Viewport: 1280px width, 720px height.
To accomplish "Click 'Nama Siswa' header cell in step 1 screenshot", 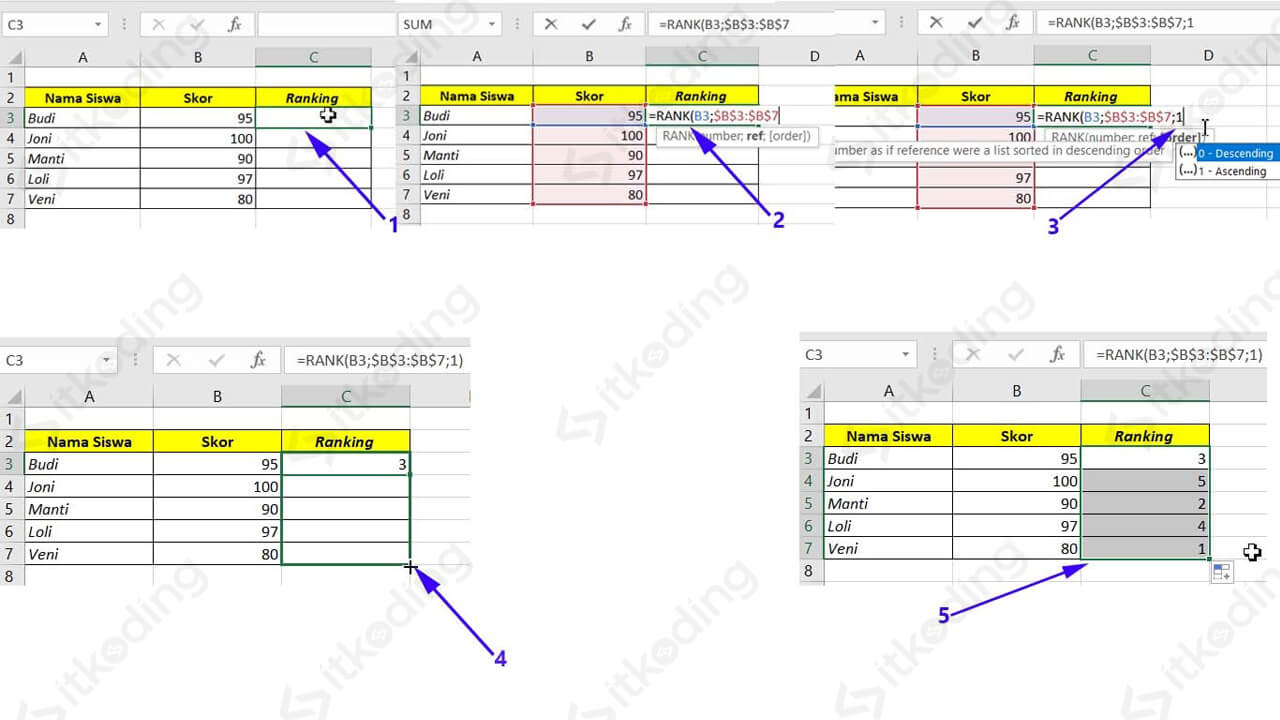I will (x=83, y=98).
